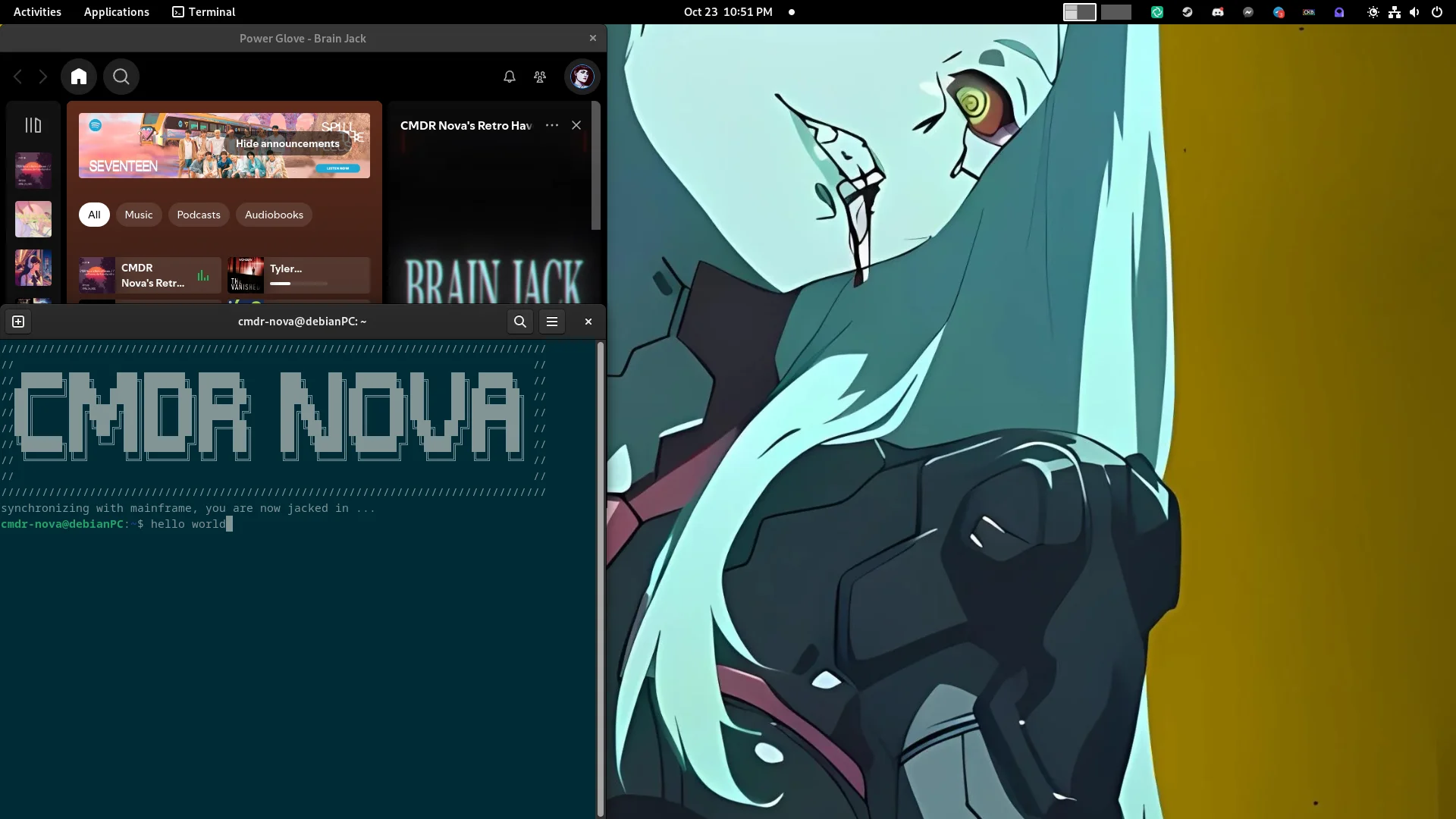The image size is (1456, 819).
Task: Click the terminal title cmdr-nova@debianPC: ~
Action: coord(302,322)
